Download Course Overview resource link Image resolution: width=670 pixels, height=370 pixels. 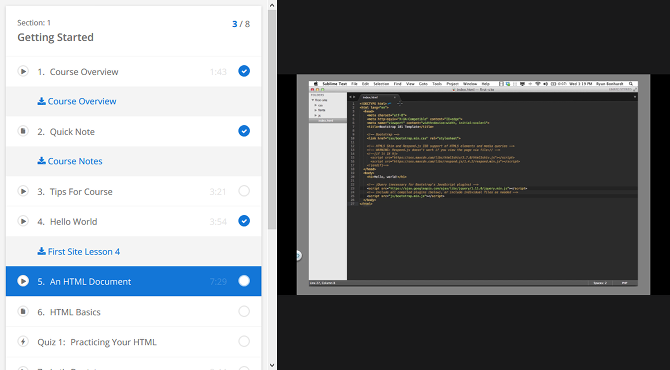(77, 101)
